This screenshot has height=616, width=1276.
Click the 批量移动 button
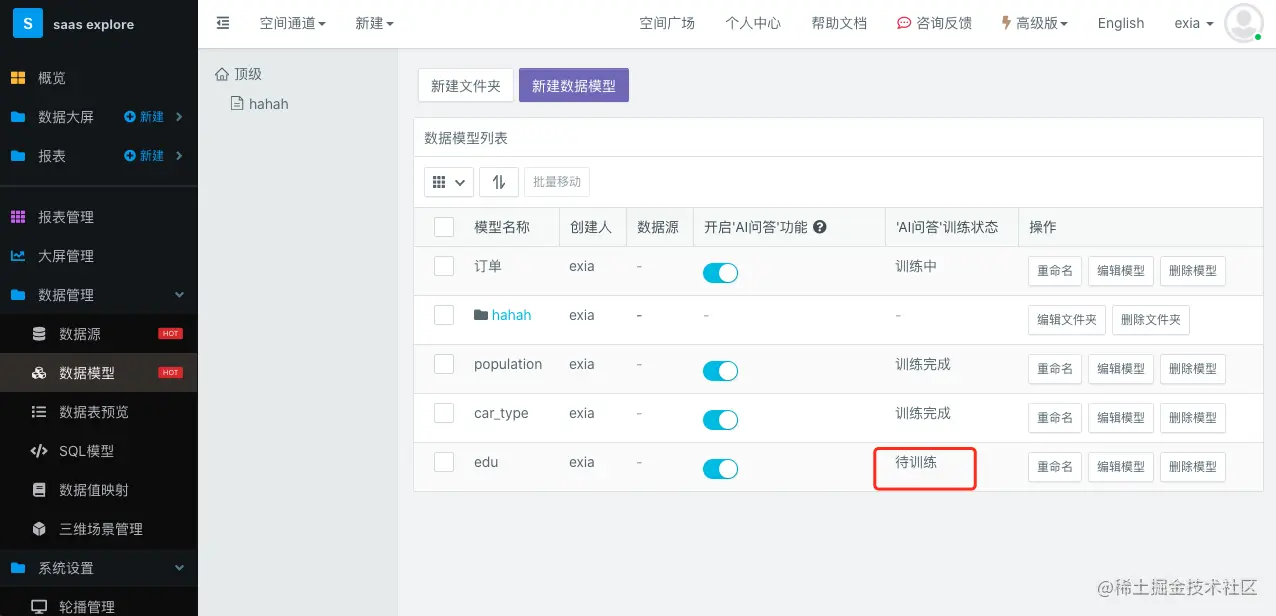tap(557, 182)
